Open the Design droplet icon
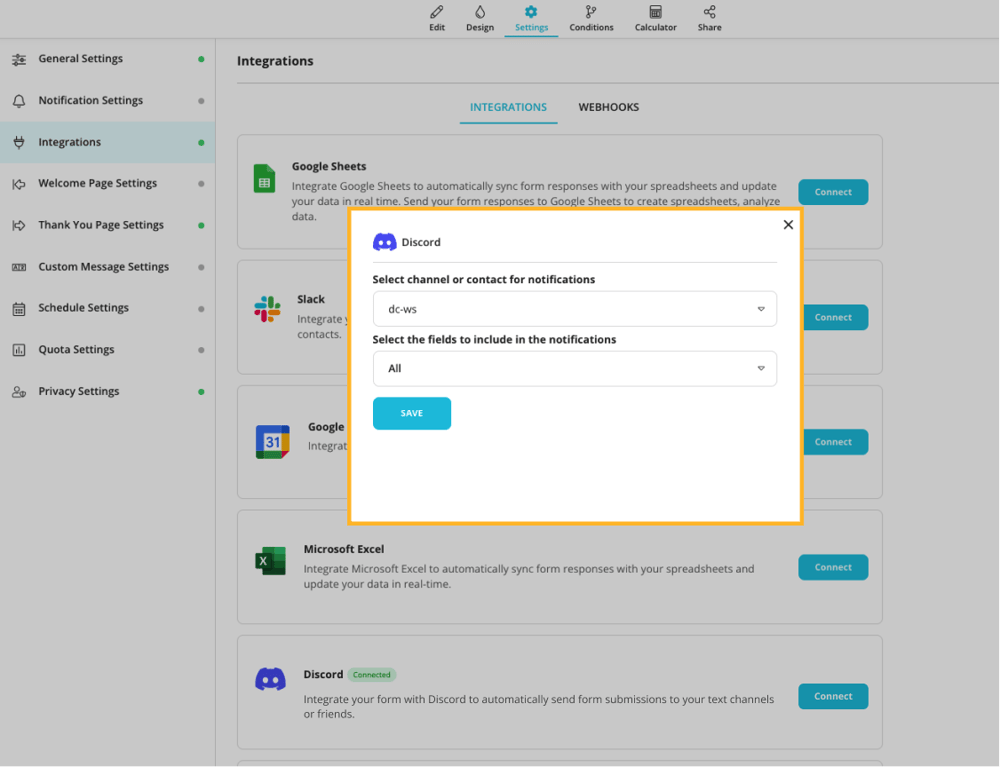The image size is (1000, 767). coord(480,12)
